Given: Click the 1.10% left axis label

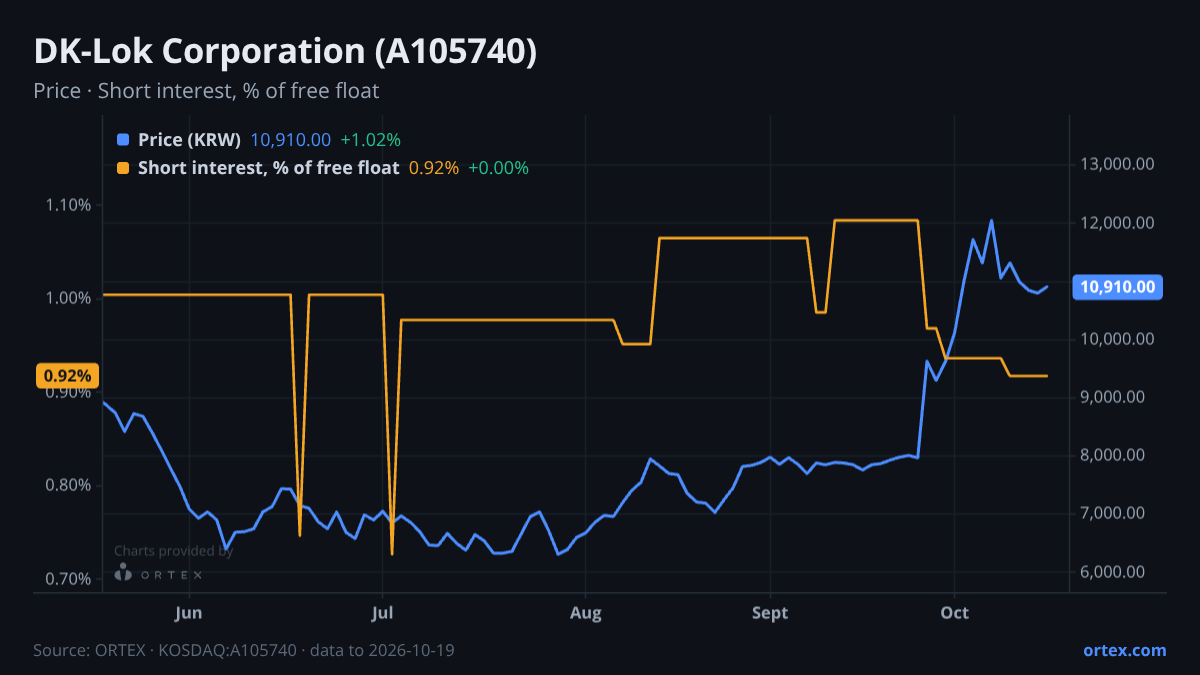Looking at the screenshot, I should 69,205.
